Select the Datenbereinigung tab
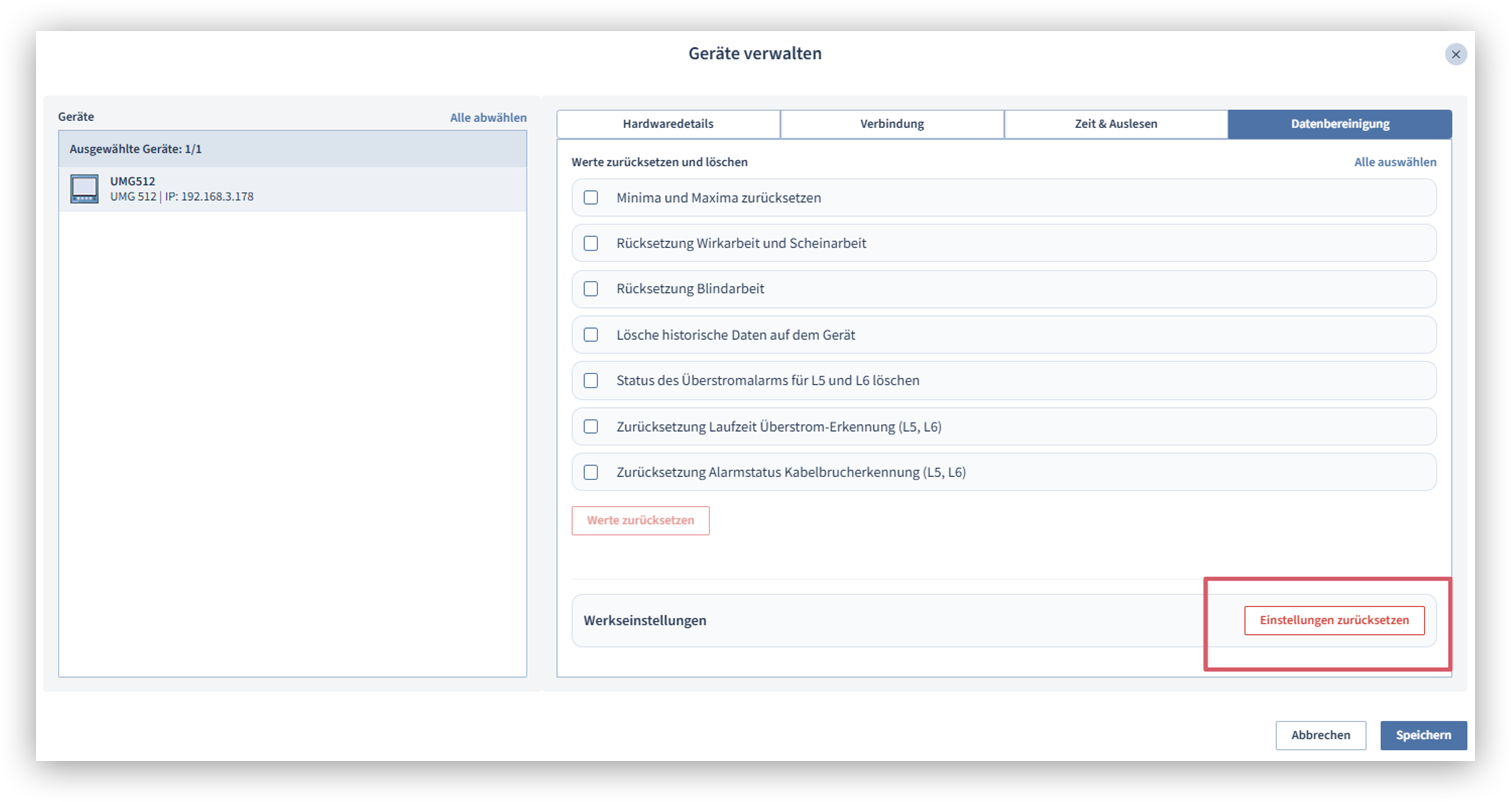Screen dimensions: 1511x802 (1340, 124)
